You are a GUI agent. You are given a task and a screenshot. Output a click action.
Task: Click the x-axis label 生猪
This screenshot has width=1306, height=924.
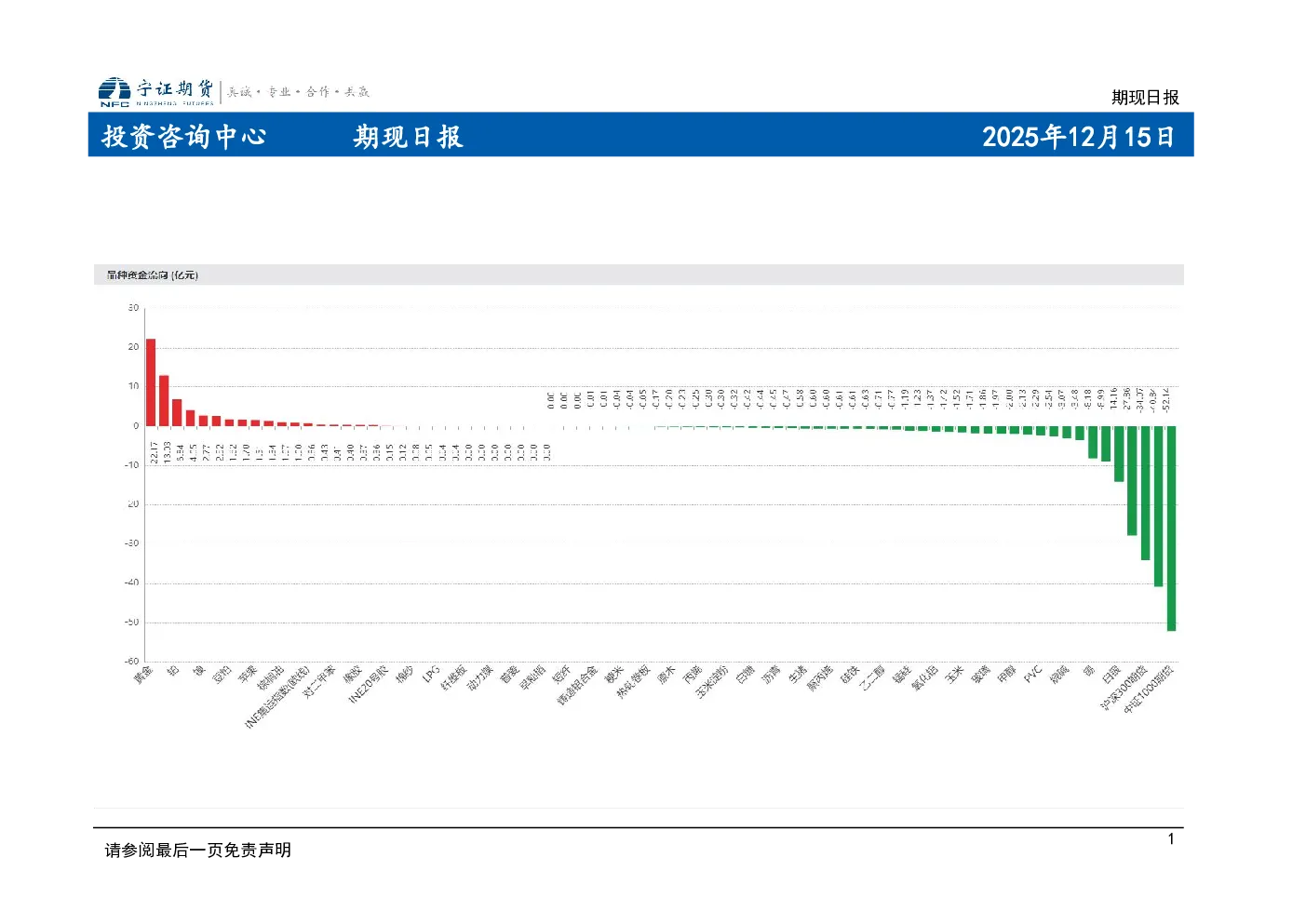tap(796, 675)
